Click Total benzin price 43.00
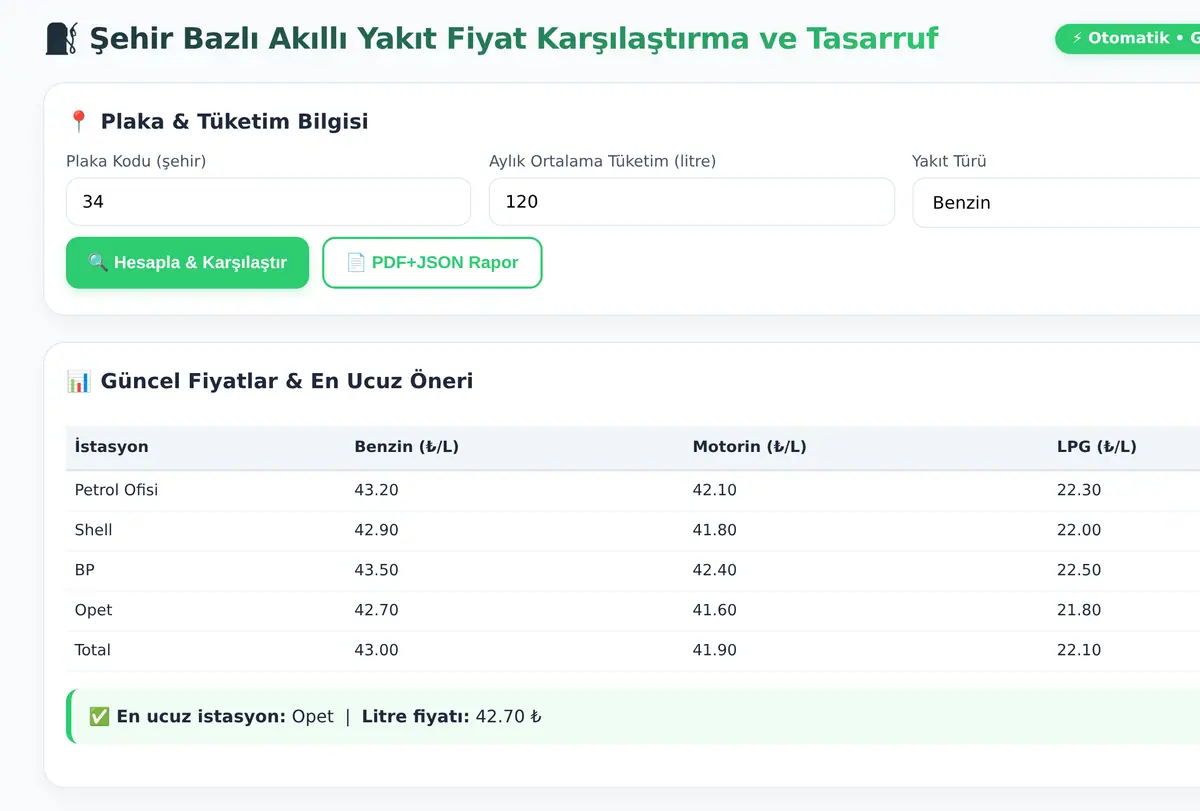Screen dimensions: 1200x811 tap(376, 650)
